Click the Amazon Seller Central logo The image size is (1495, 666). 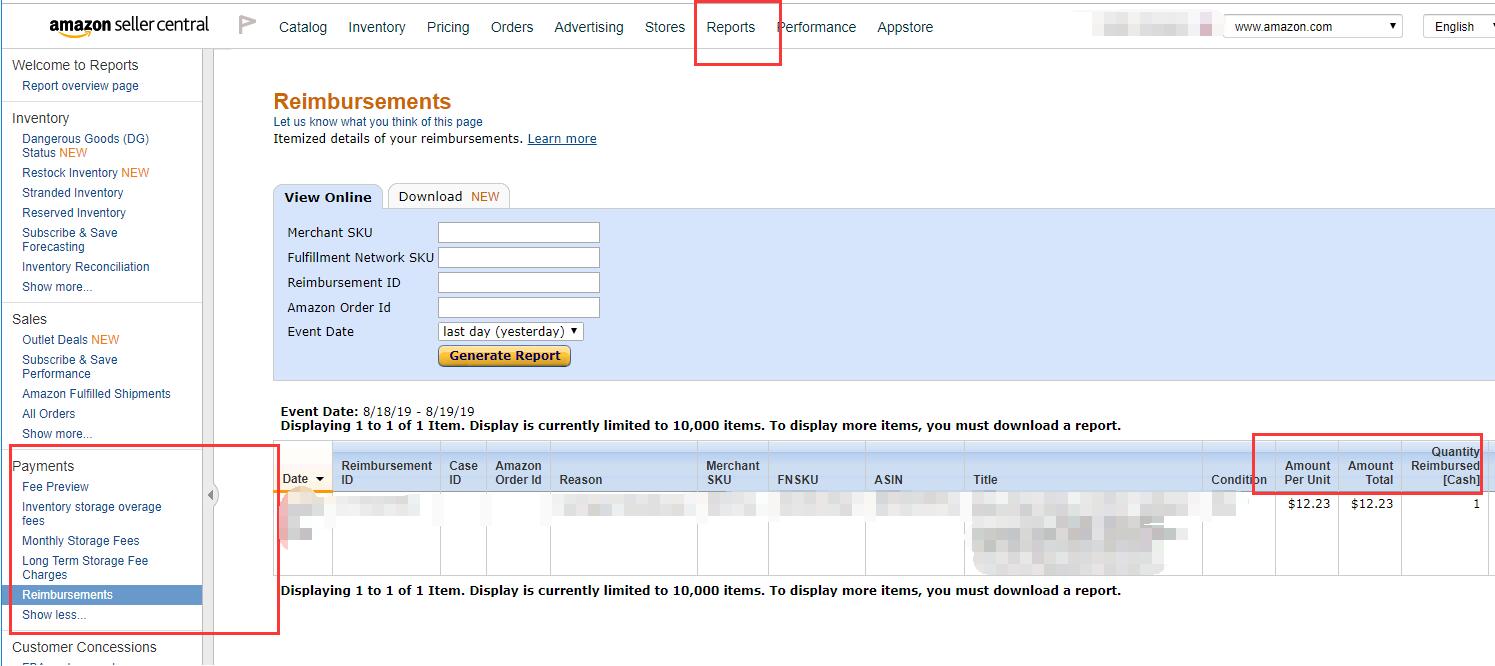click(x=128, y=26)
